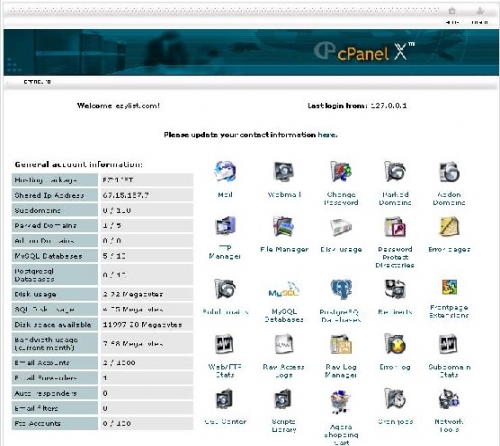Open the Password Protect Directories icon
Screen dimensions: 500x446
click(395, 226)
